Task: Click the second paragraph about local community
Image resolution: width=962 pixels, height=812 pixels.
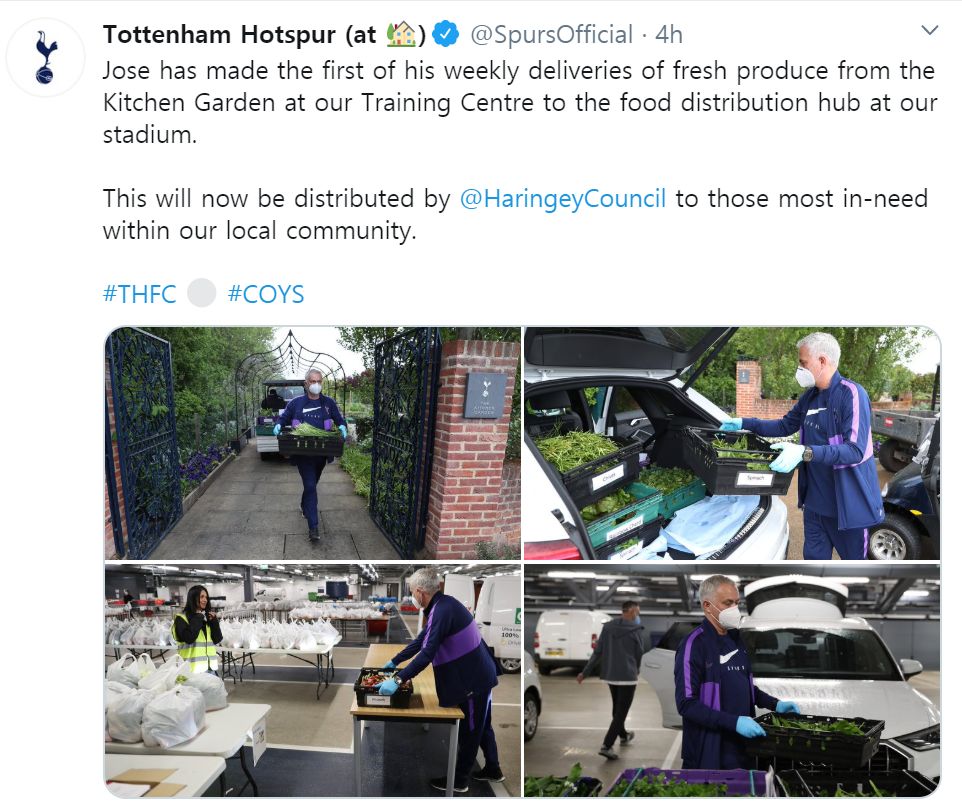Action: (515, 215)
